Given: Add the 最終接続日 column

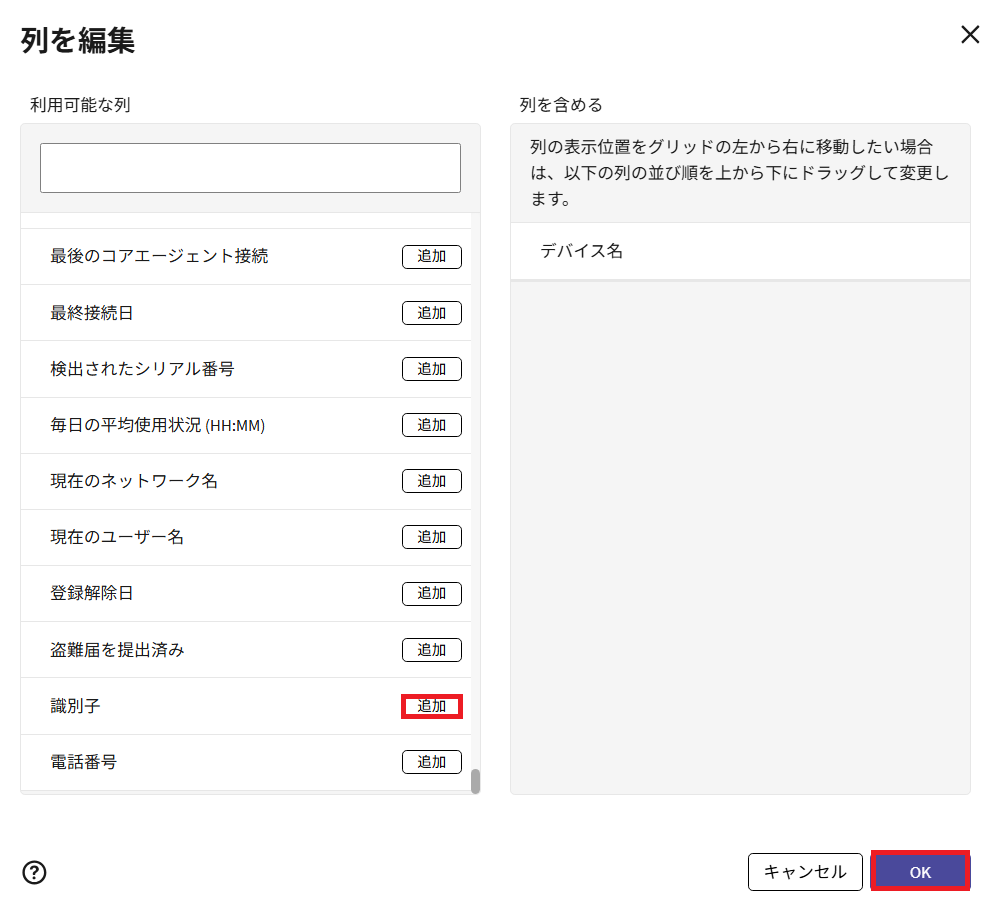Looking at the screenshot, I should coord(431,313).
